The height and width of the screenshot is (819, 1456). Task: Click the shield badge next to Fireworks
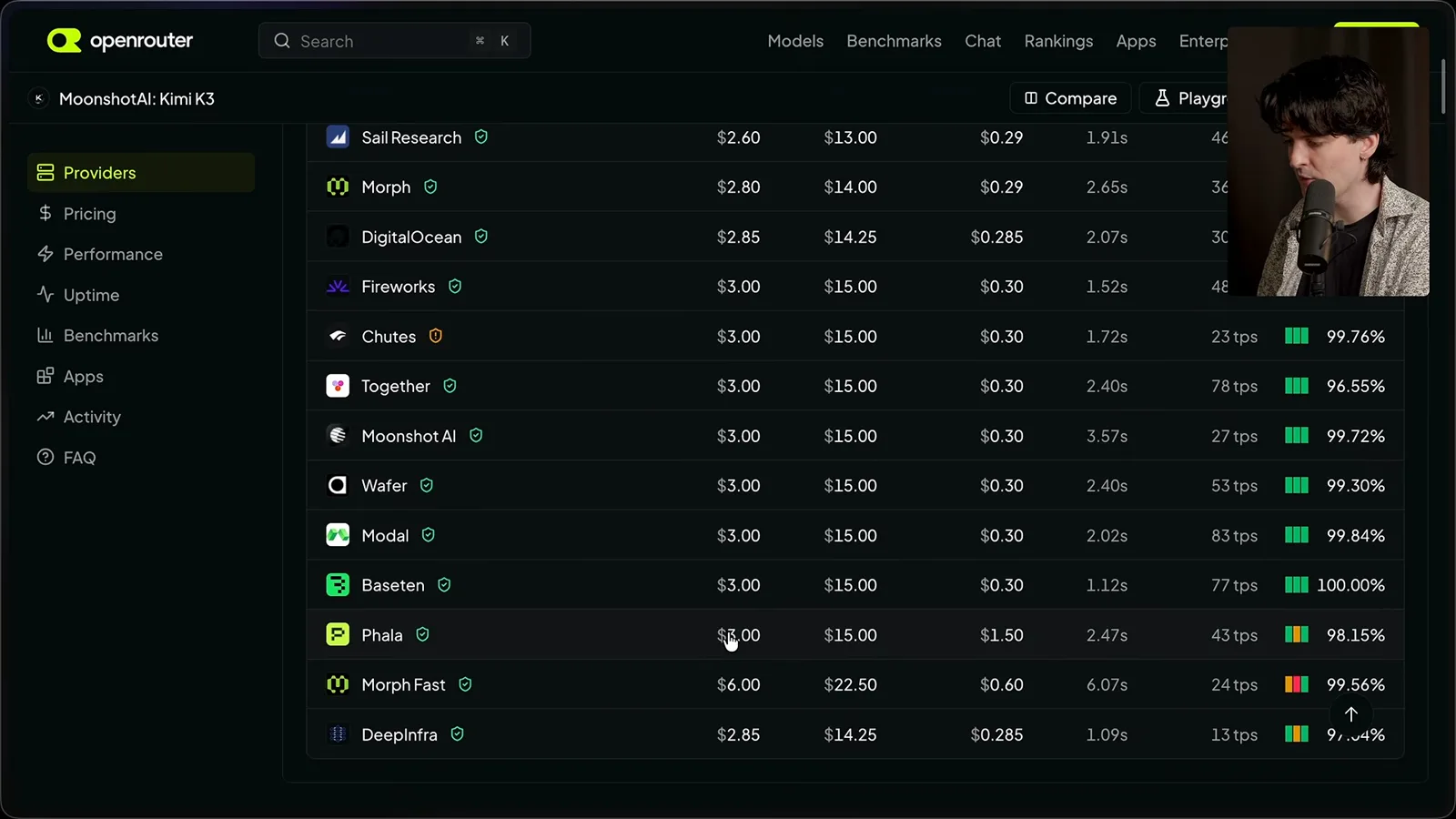(455, 286)
